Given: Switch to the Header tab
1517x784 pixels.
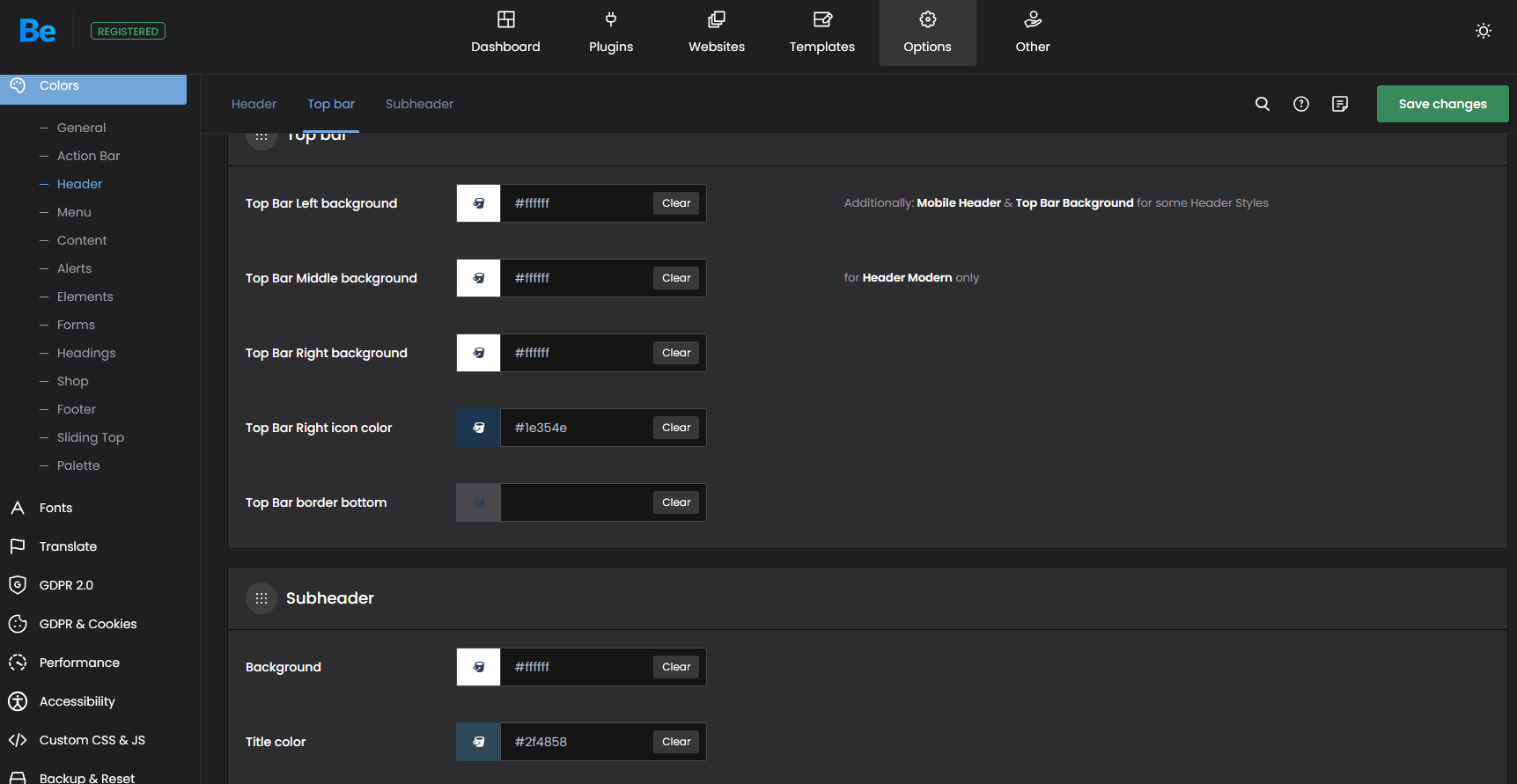Looking at the screenshot, I should pos(254,104).
